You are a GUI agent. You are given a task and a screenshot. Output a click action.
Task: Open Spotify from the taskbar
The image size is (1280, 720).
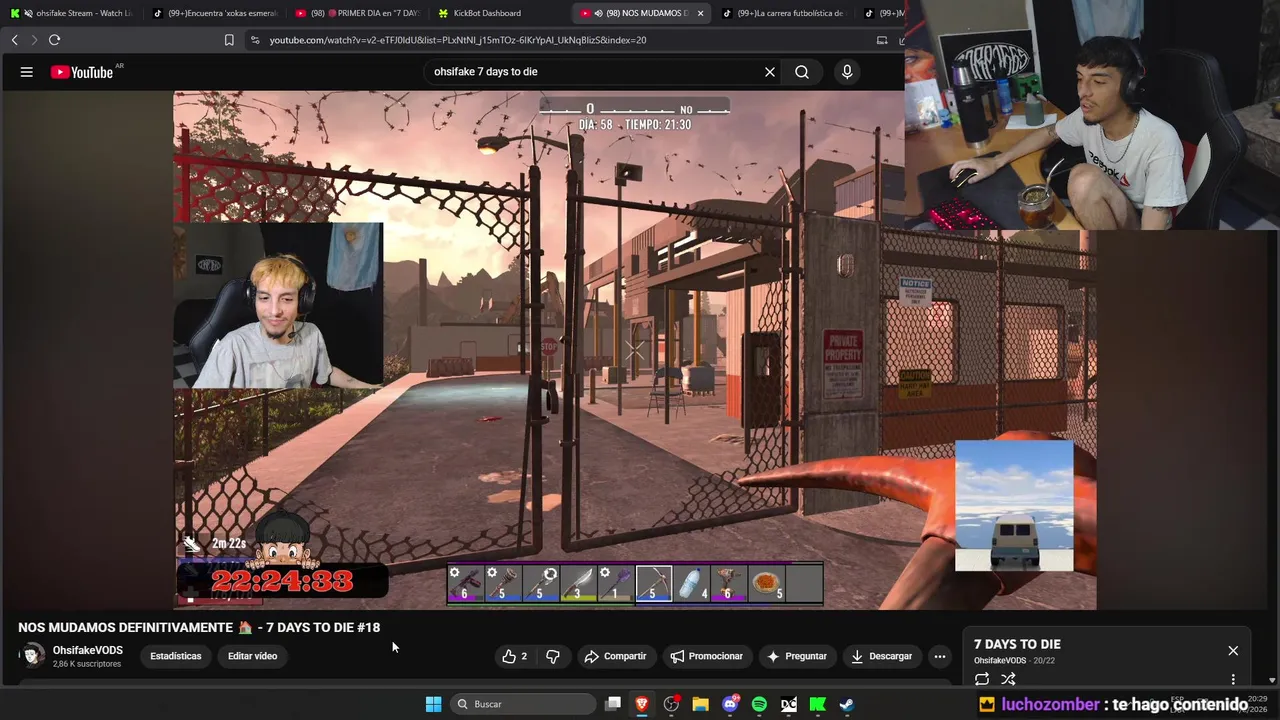pyautogui.click(x=759, y=704)
